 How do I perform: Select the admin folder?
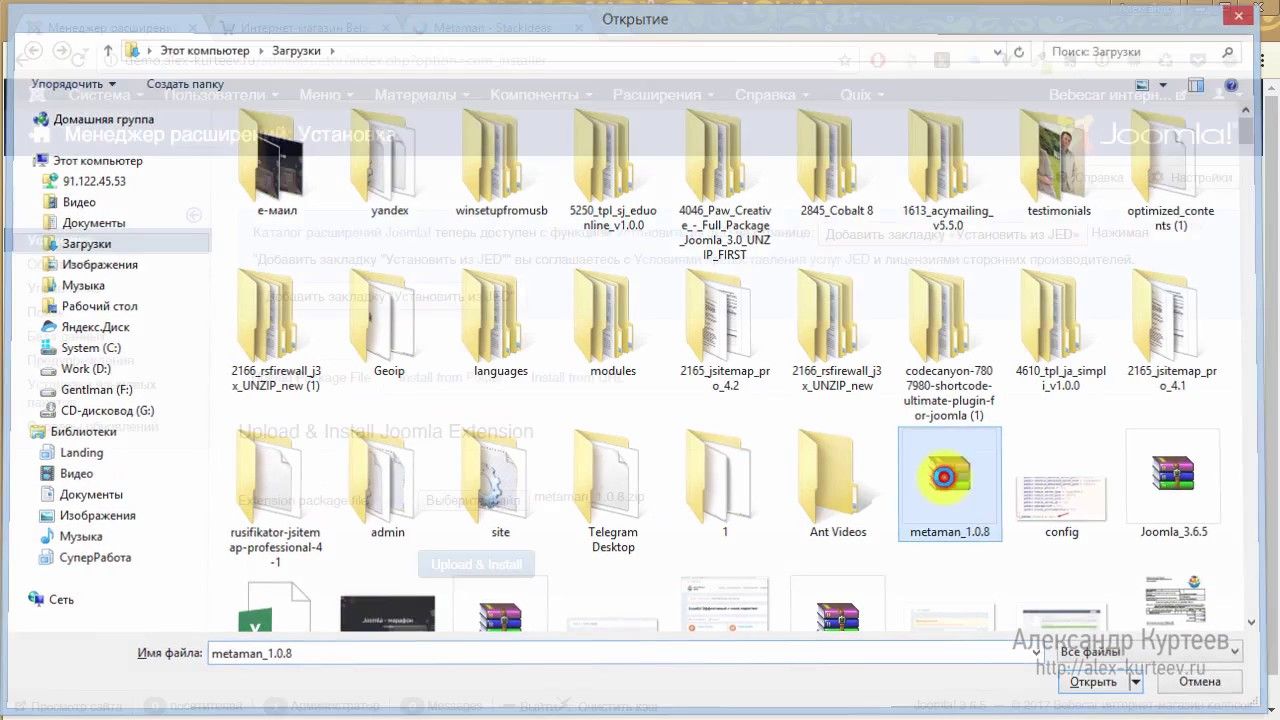tap(388, 484)
